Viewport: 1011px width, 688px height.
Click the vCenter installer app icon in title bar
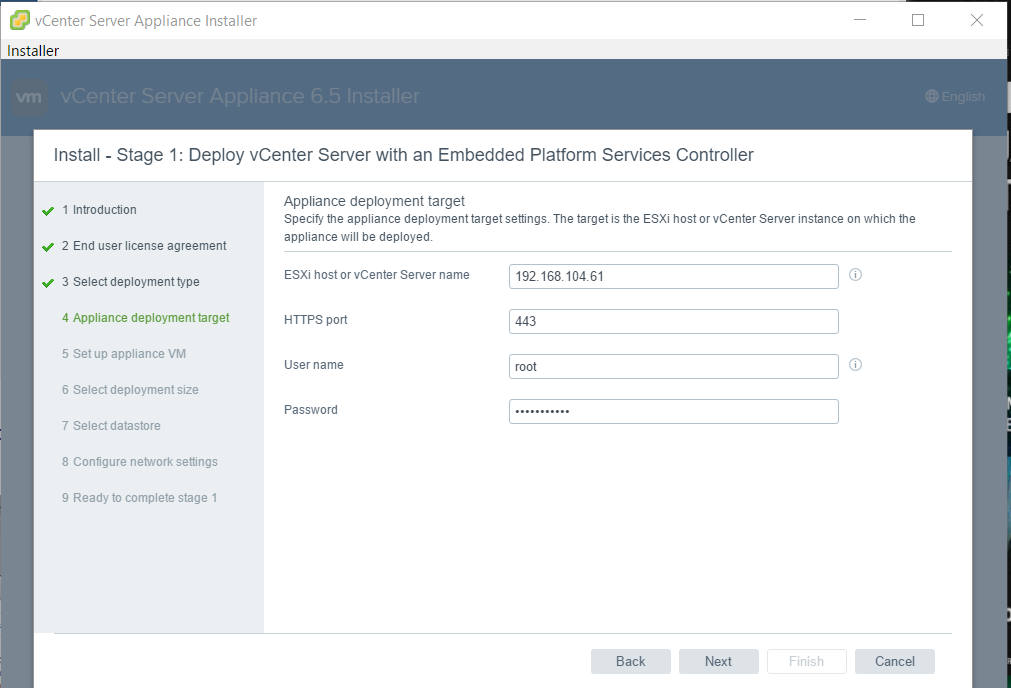click(20, 20)
